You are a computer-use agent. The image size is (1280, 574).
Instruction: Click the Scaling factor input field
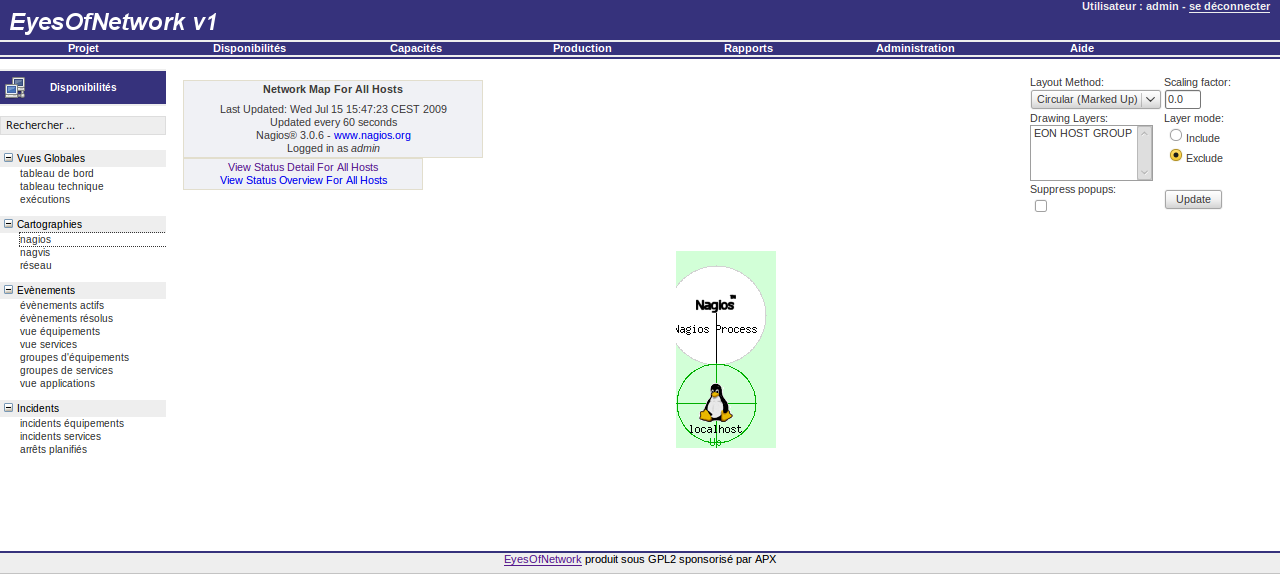pyautogui.click(x=1182, y=99)
